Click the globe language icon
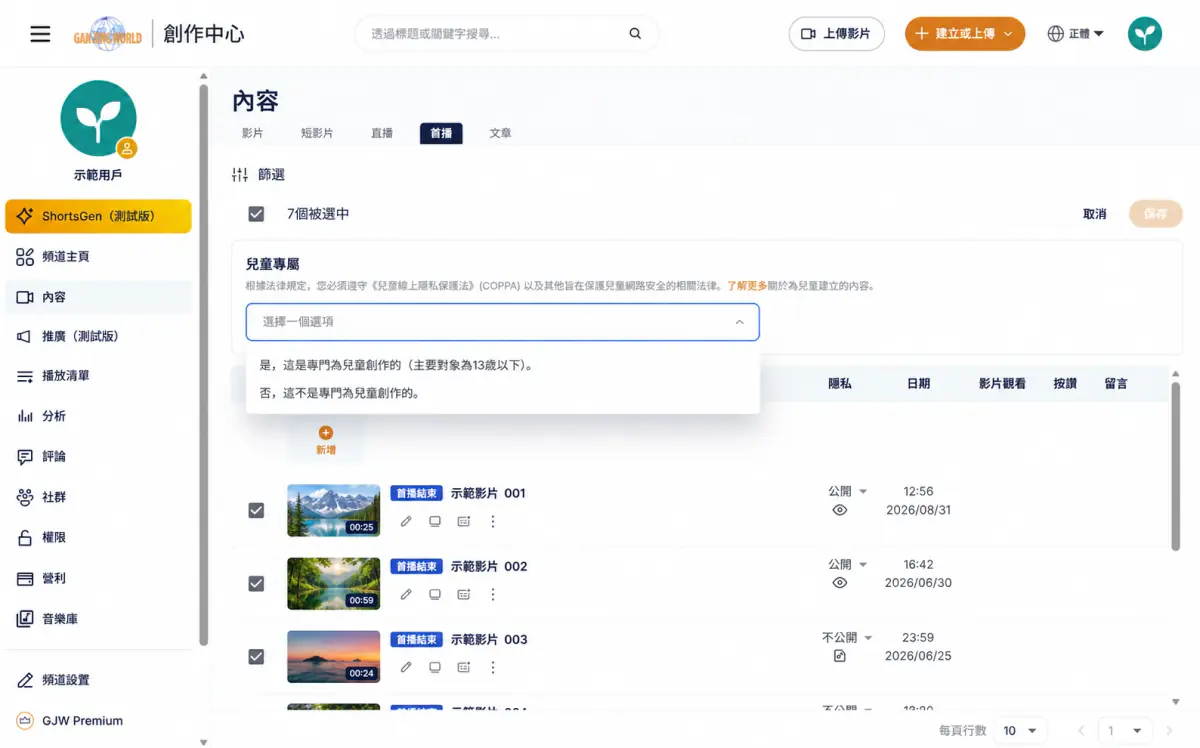Viewport: 1200px width, 748px height. pyautogui.click(x=1055, y=34)
